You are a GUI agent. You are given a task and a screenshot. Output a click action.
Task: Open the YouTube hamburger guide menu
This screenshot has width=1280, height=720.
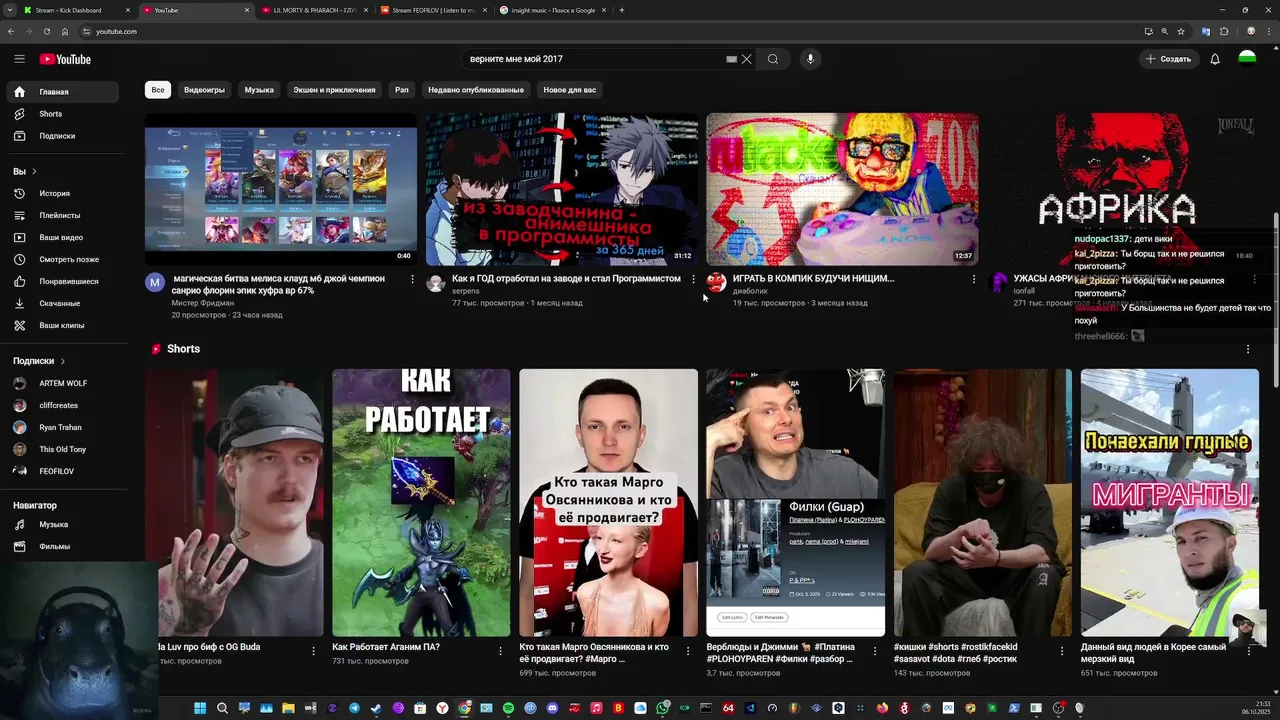(x=19, y=59)
